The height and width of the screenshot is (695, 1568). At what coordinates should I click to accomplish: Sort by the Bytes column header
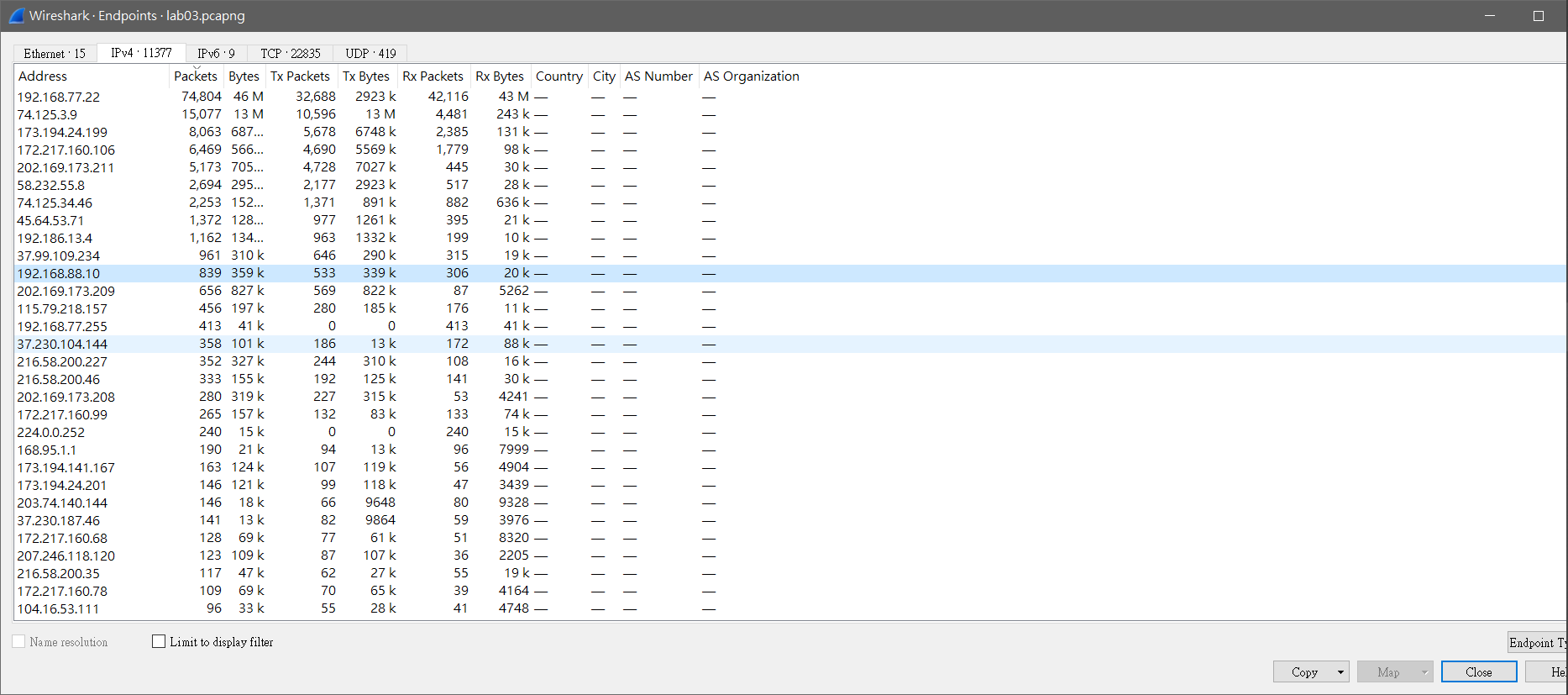point(244,76)
